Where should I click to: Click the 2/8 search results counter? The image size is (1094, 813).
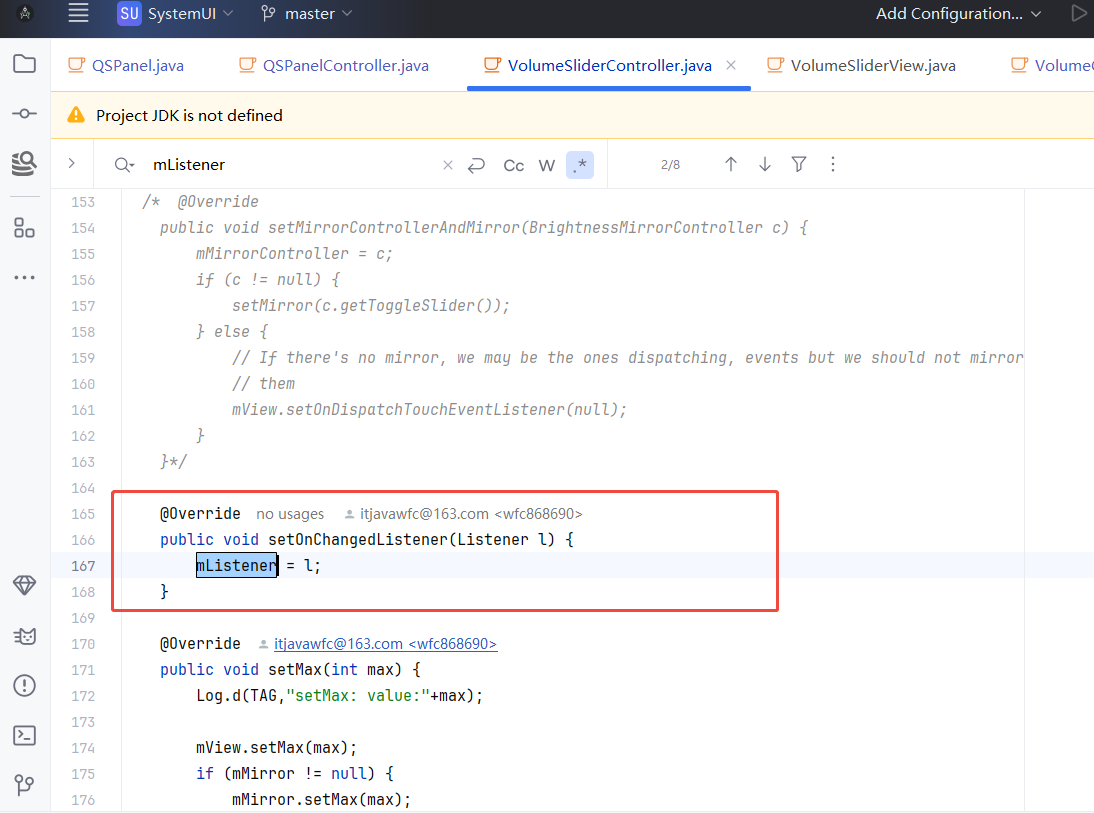coord(670,165)
